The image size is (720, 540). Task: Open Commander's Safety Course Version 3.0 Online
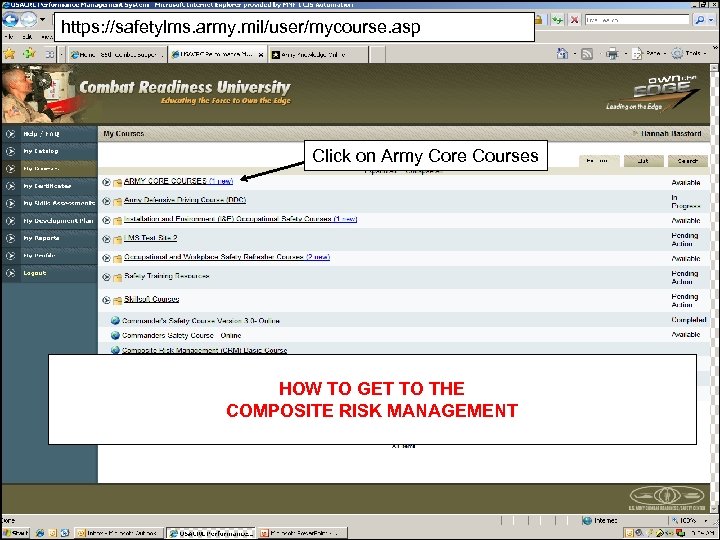click(x=201, y=321)
